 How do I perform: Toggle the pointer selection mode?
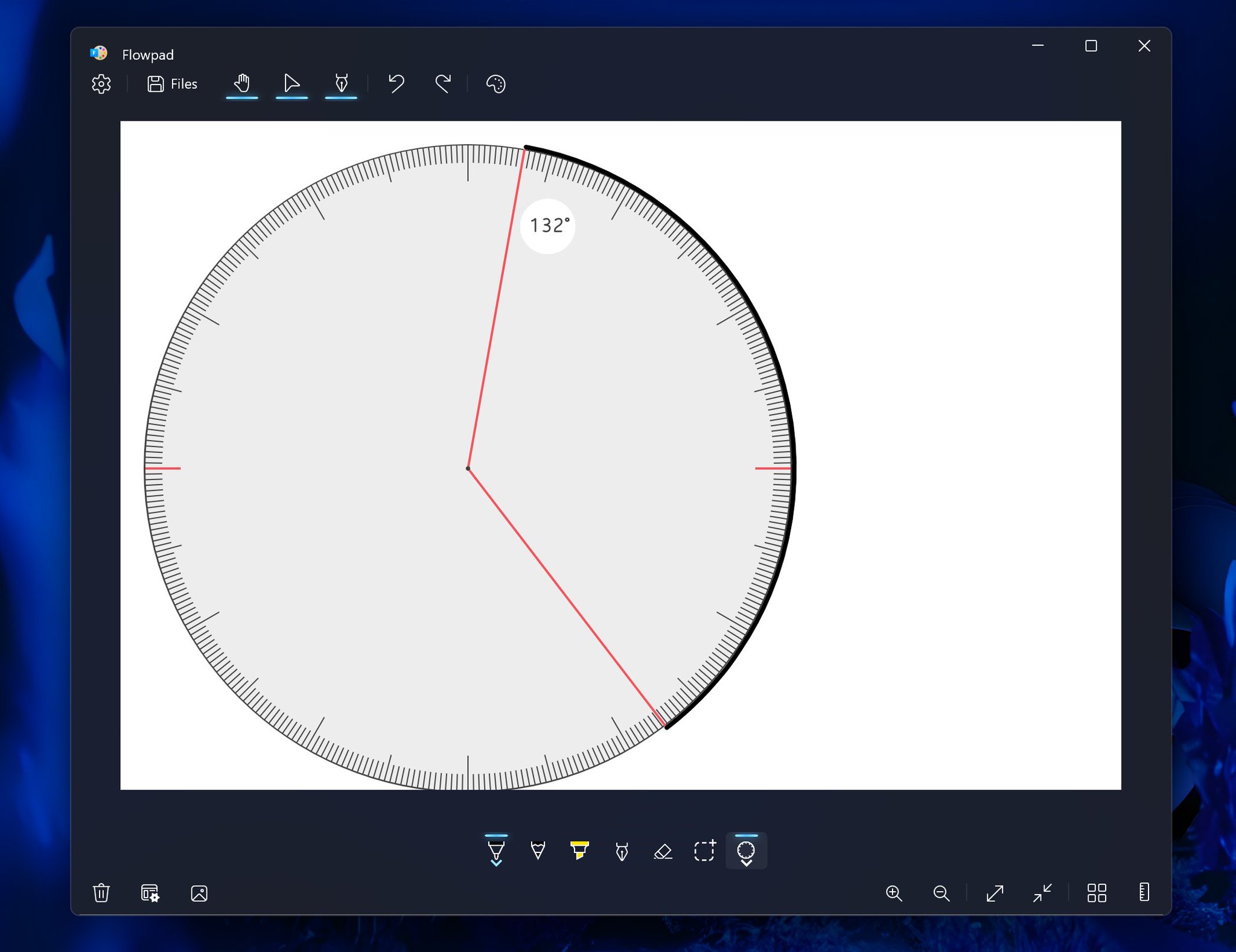[x=291, y=84]
